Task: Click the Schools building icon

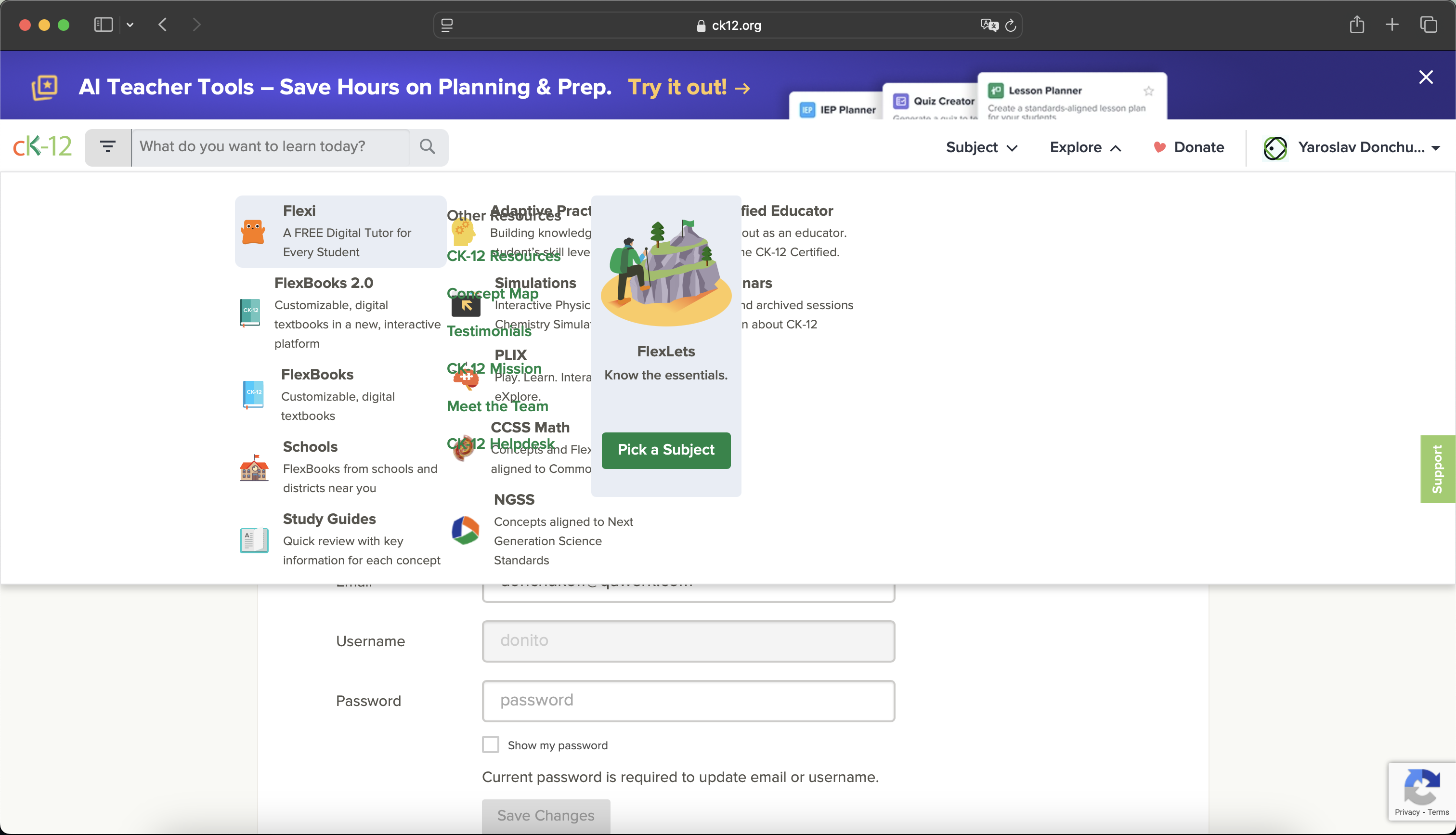Action: (x=254, y=468)
